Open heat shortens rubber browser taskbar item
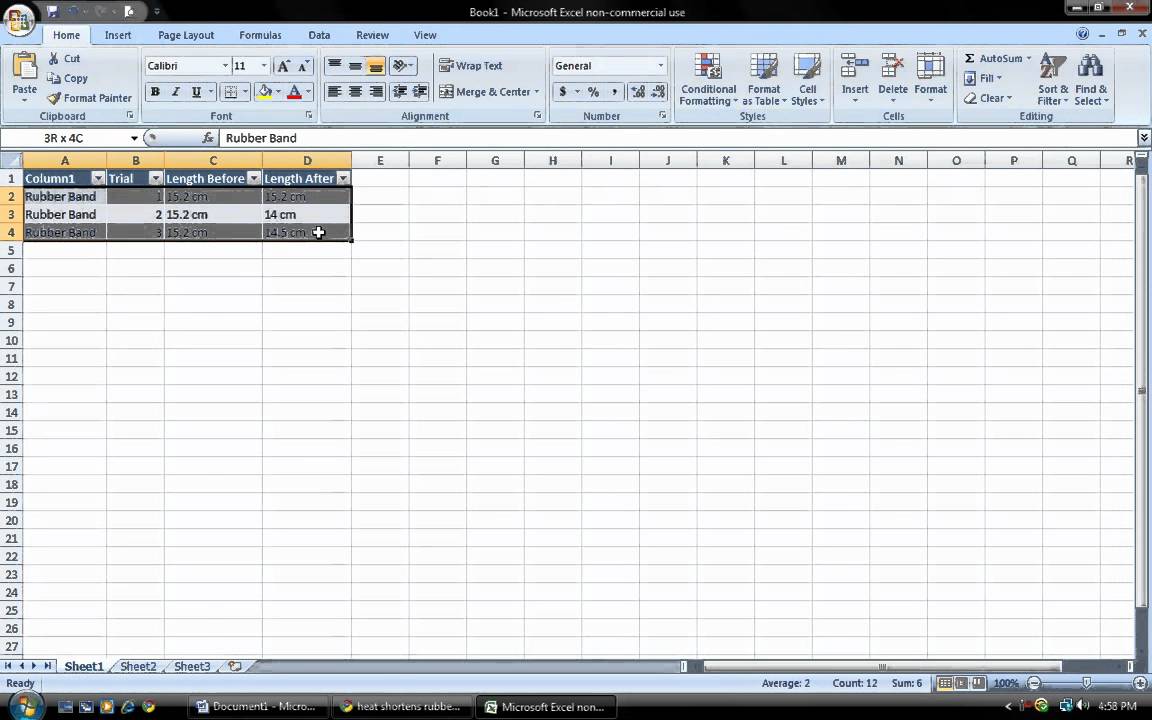Viewport: 1152px width, 720px height. pos(400,707)
